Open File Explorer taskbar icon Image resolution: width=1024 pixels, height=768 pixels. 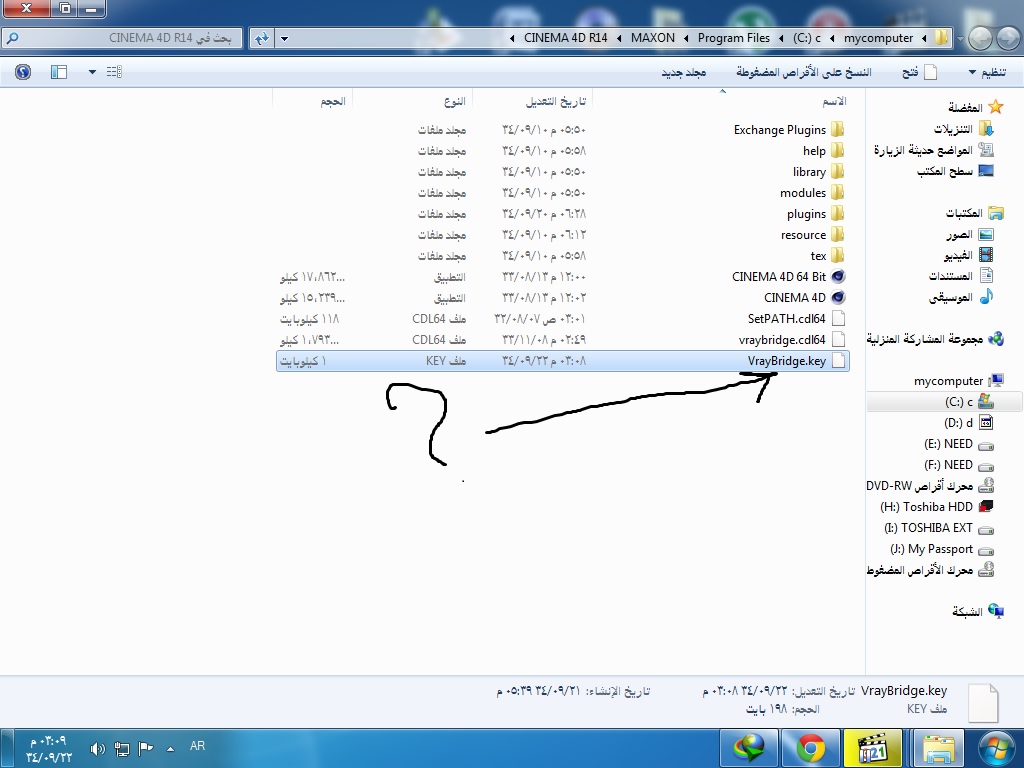pos(938,748)
